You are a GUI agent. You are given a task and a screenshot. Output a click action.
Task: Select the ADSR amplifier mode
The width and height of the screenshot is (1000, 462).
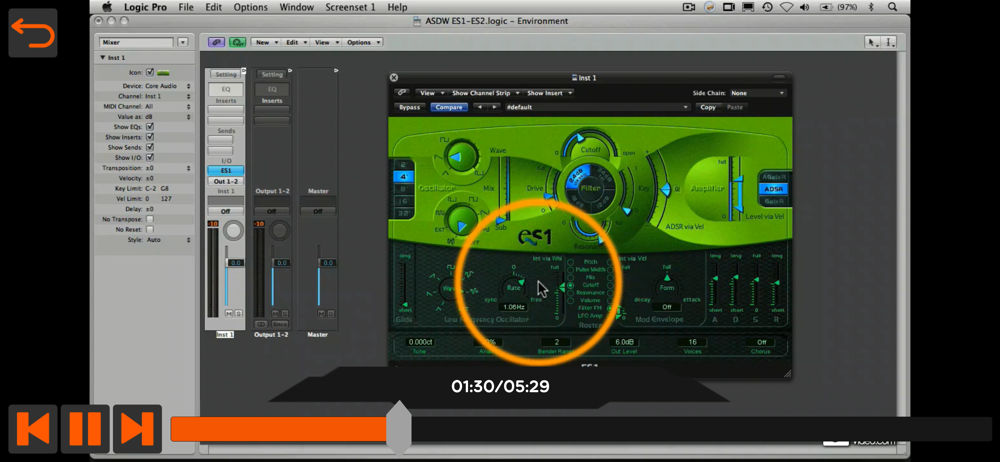773,189
